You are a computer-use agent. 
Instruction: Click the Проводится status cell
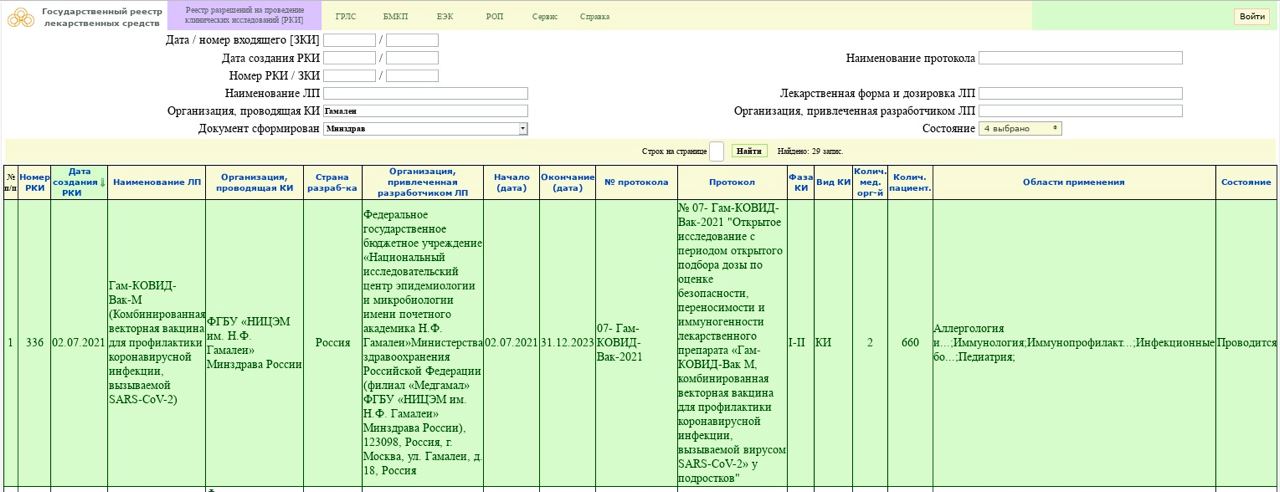[1246, 343]
